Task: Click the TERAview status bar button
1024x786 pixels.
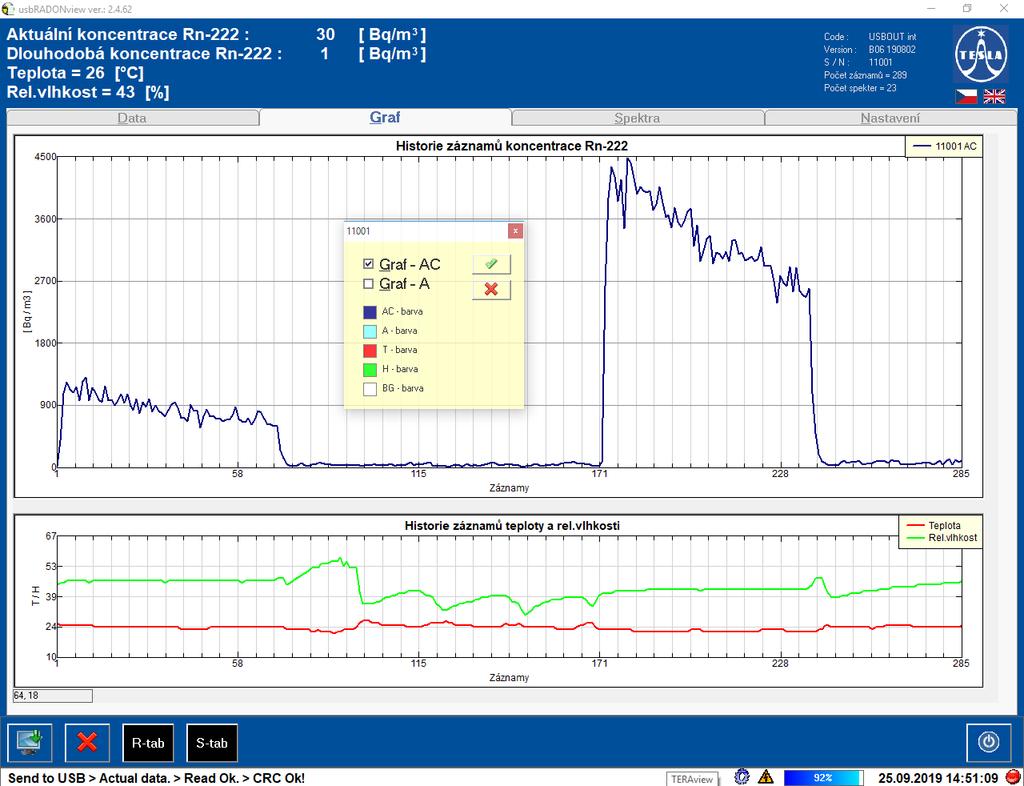Action: (692, 778)
